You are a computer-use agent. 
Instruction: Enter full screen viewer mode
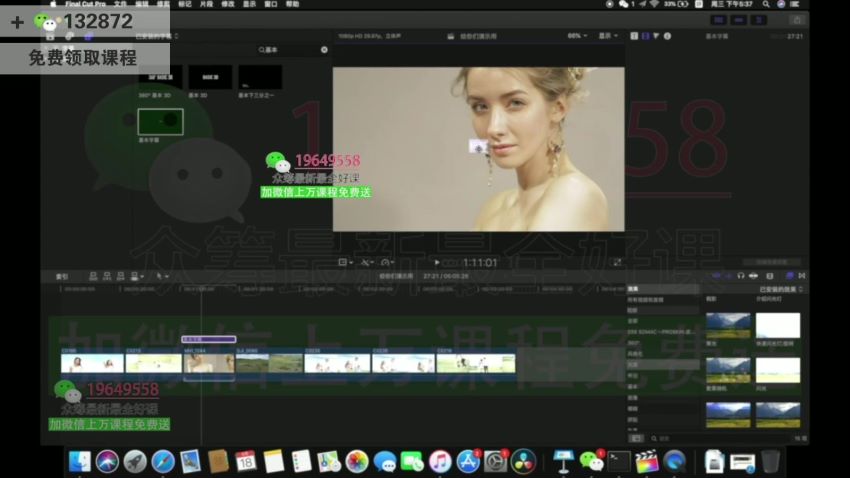[x=615, y=262]
